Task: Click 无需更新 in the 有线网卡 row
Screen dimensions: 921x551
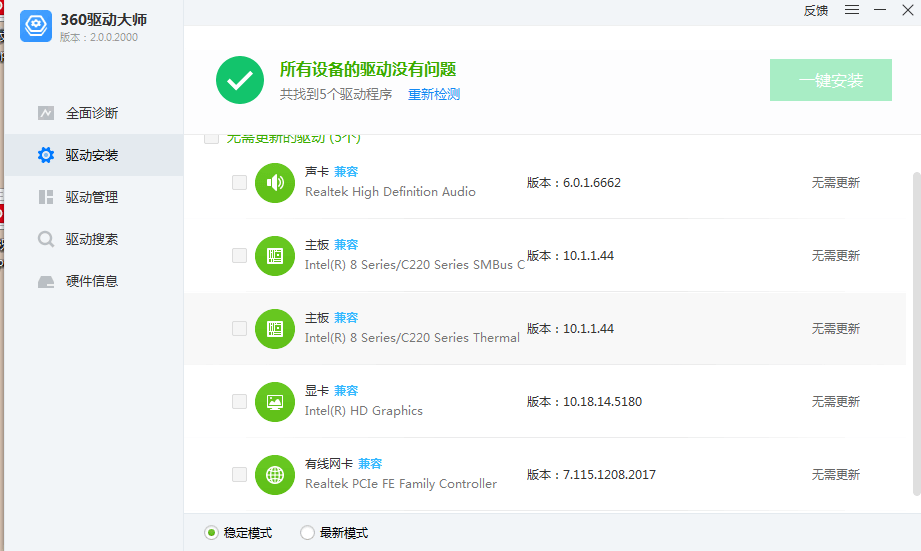Action: (x=835, y=475)
